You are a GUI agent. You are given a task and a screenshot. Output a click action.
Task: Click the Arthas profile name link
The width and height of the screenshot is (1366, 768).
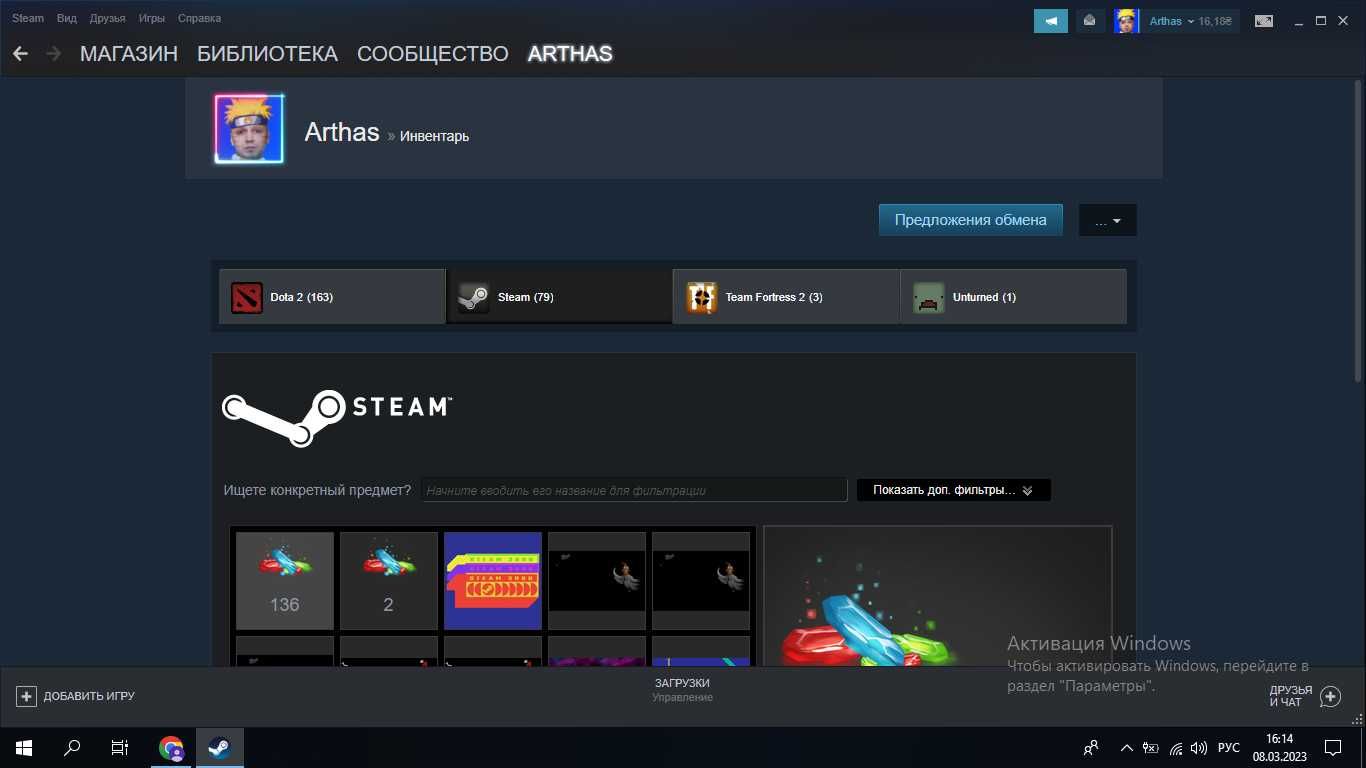click(342, 132)
